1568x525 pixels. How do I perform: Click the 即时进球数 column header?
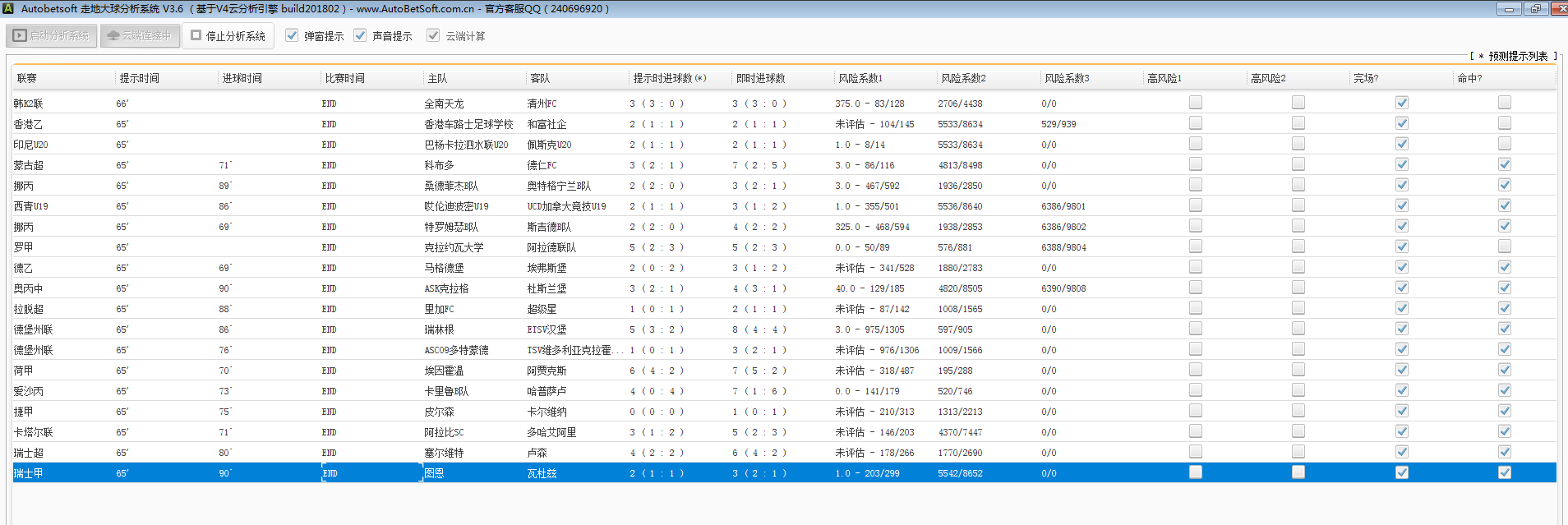(x=760, y=78)
